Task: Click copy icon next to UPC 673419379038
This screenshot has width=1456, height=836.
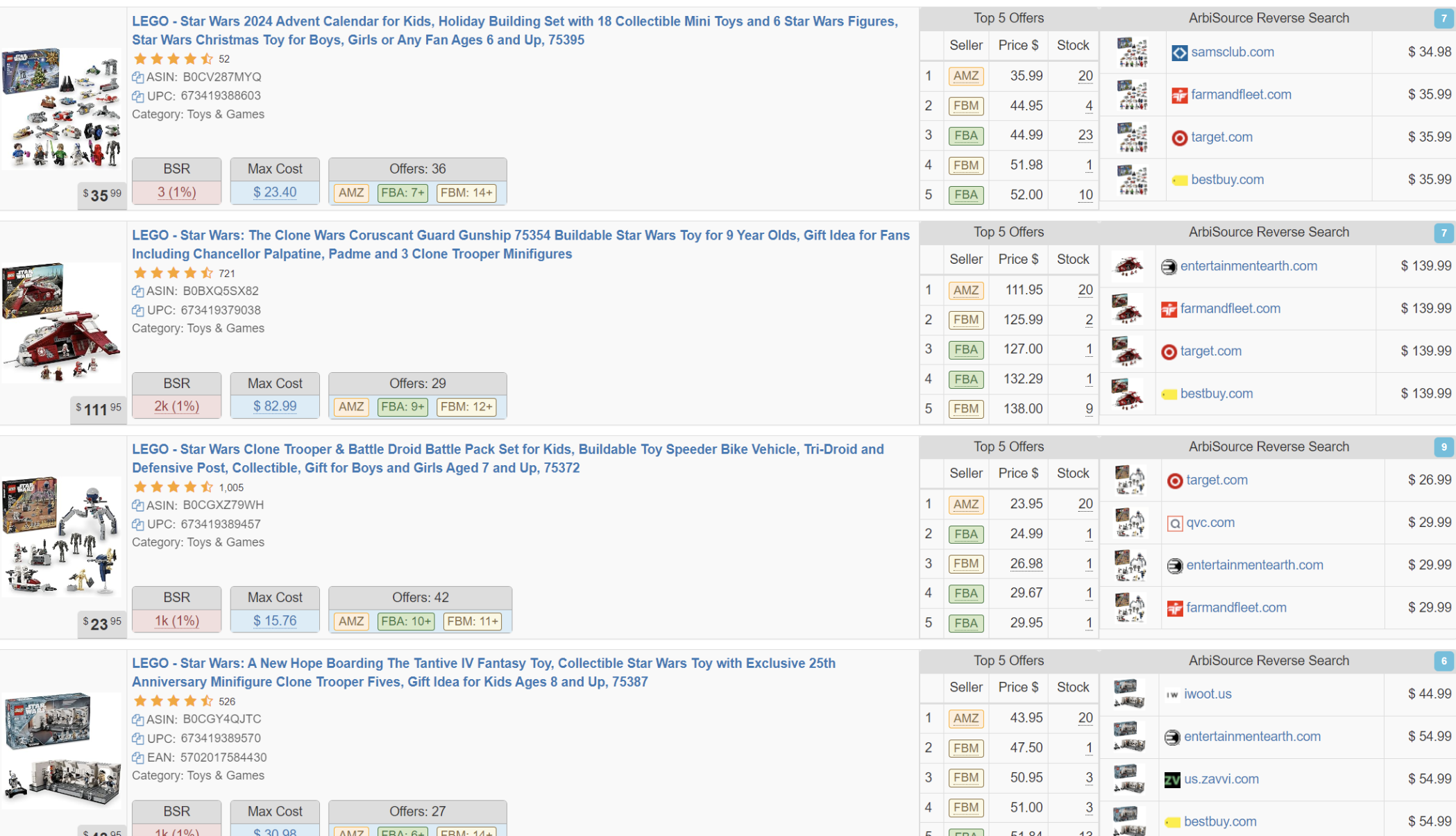Action: 138,310
